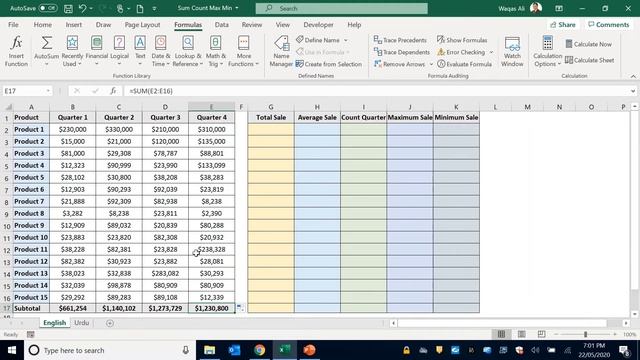Image resolution: width=640 pixels, height=360 pixels.
Task: Switch to the Review tab
Action: pos(252,25)
